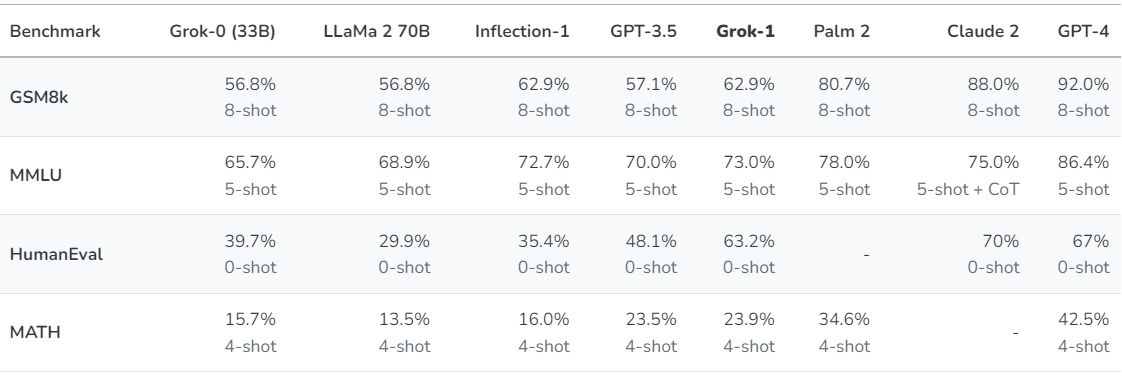The image size is (1122, 377).
Task: Select Palm 2's 34.6% MATH score
Action: coord(844,319)
